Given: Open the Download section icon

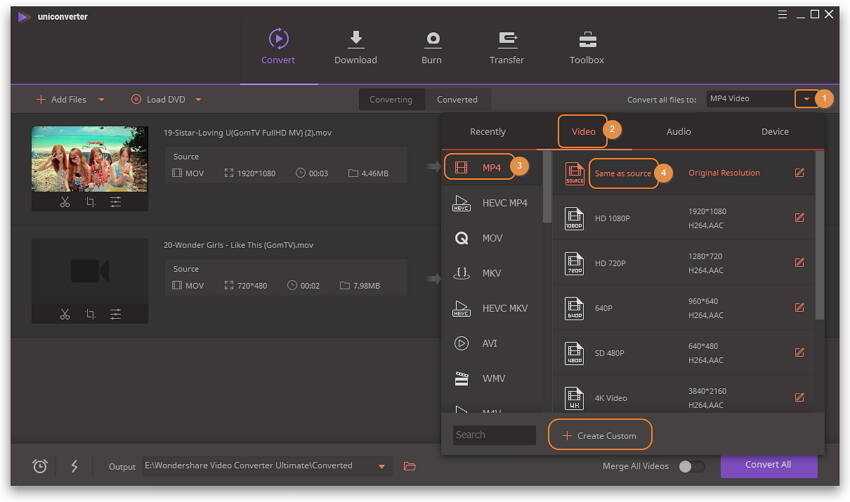Looking at the screenshot, I should (x=356, y=38).
